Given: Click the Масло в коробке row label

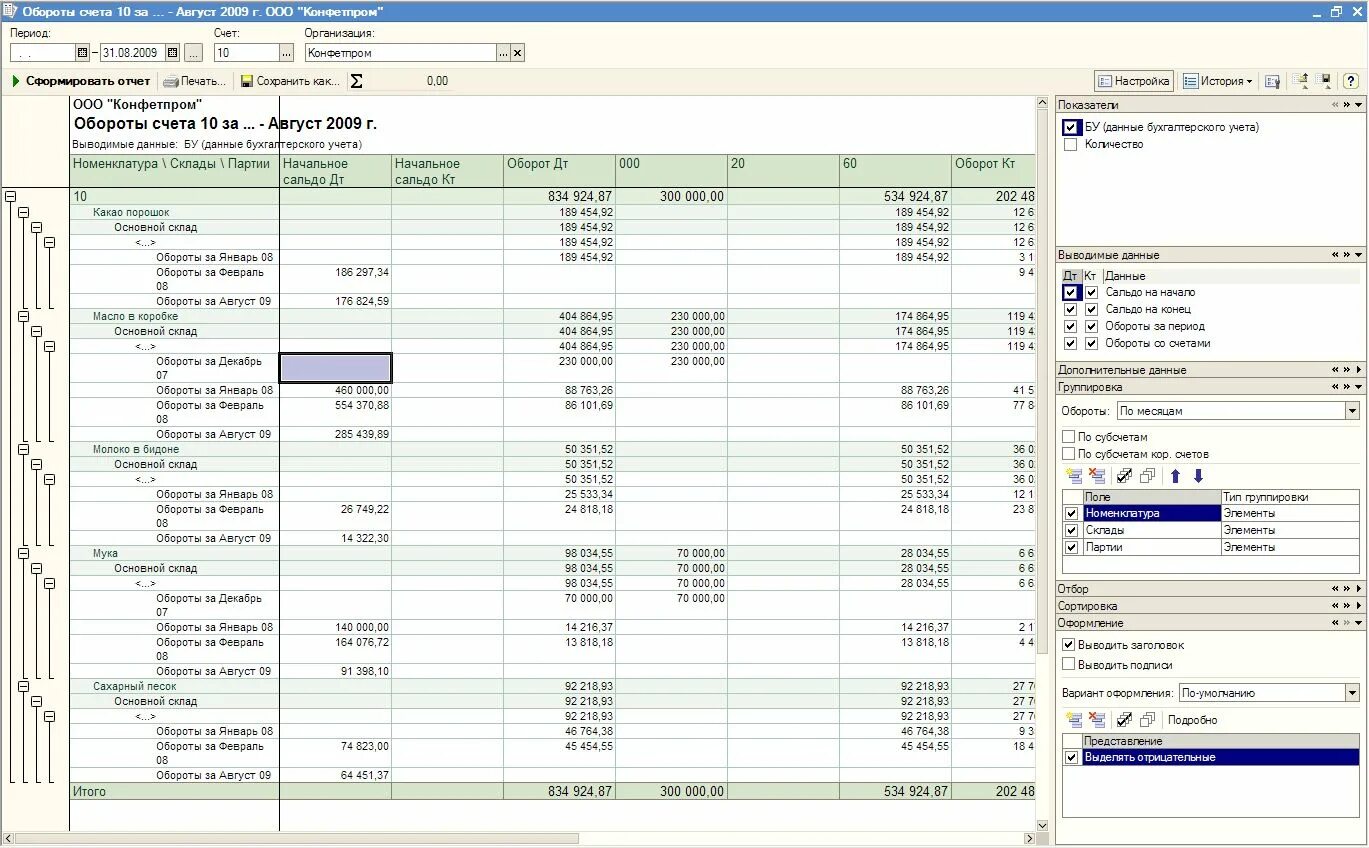Looking at the screenshot, I should [x=135, y=316].
